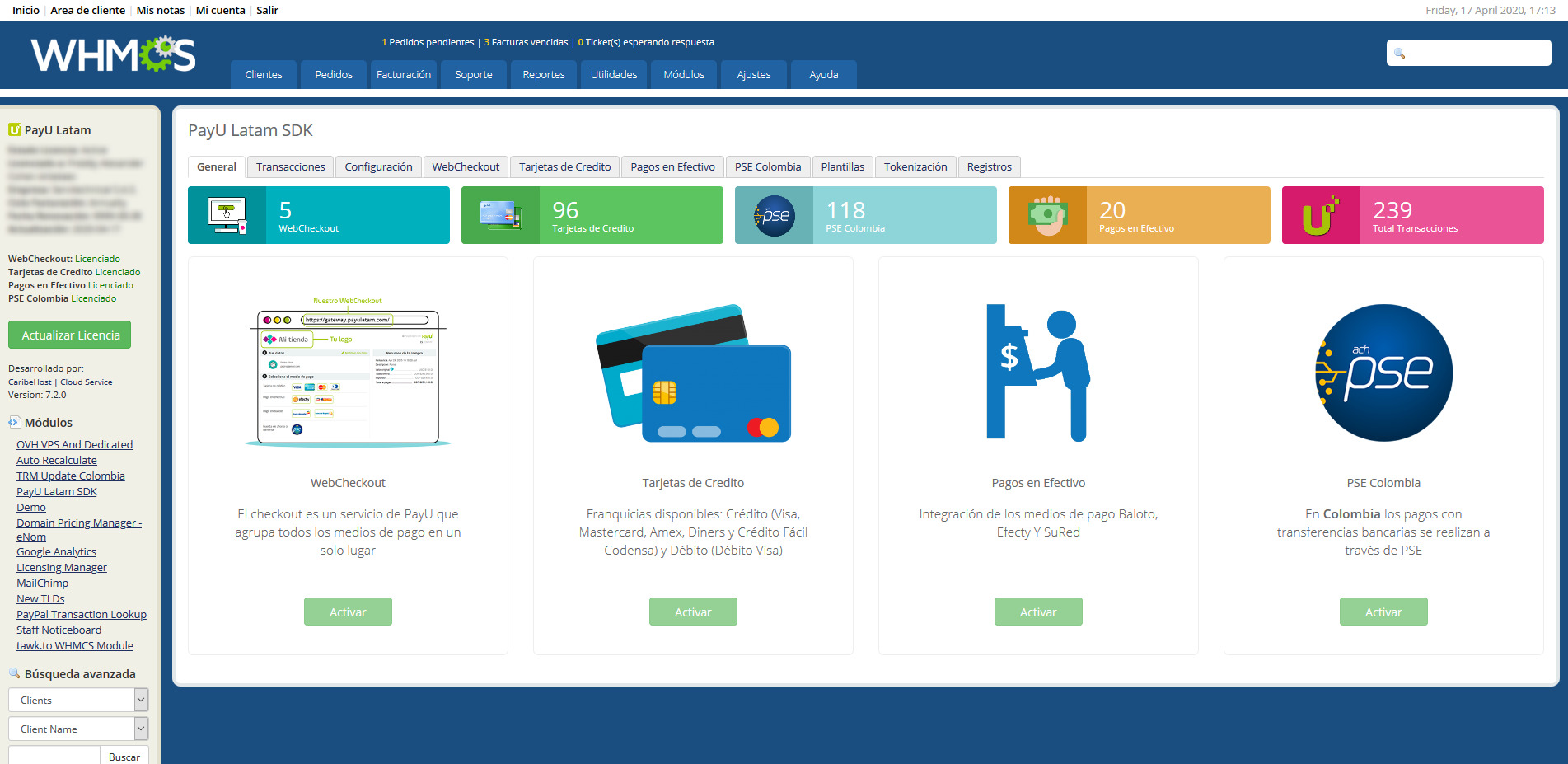Image resolution: width=1568 pixels, height=764 pixels.
Task: Open TRM Update Colombia link
Action: [71, 476]
